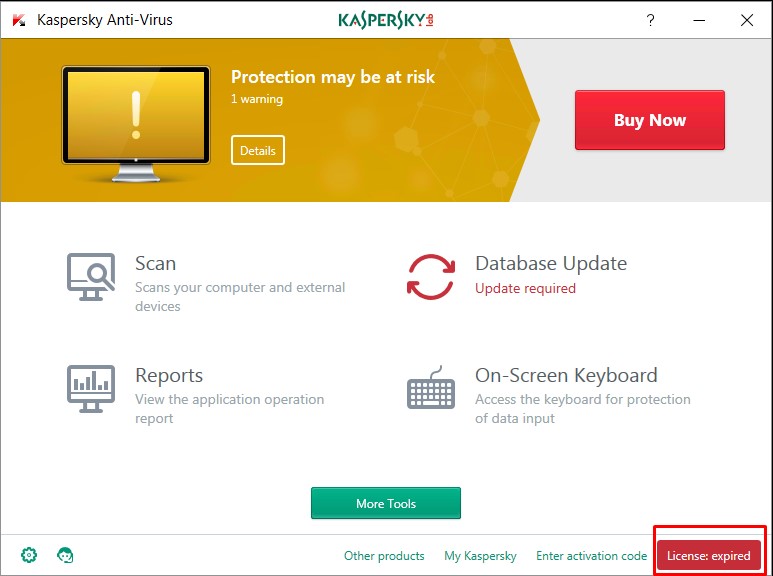Image resolution: width=773 pixels, height=576 pixels.
Task: Click the Database Update arrows icon
Action: 431,277
